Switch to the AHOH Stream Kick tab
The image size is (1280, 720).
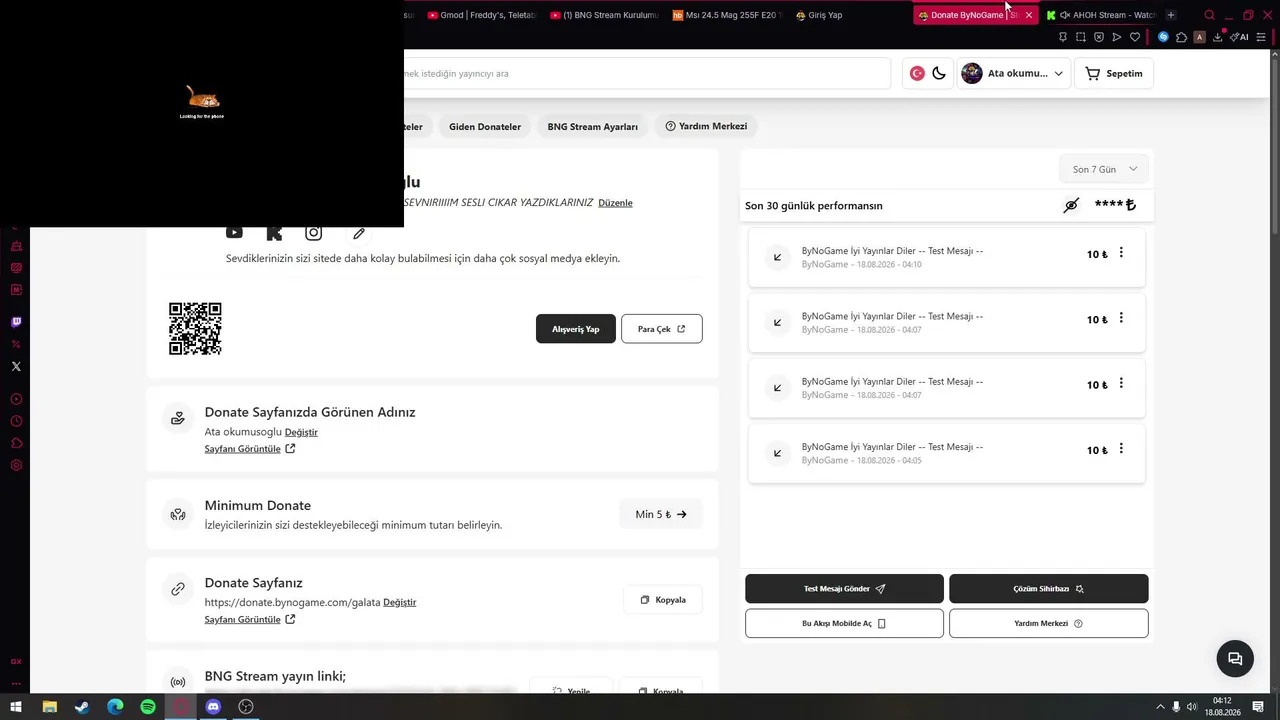click(x=1101, y=15)
